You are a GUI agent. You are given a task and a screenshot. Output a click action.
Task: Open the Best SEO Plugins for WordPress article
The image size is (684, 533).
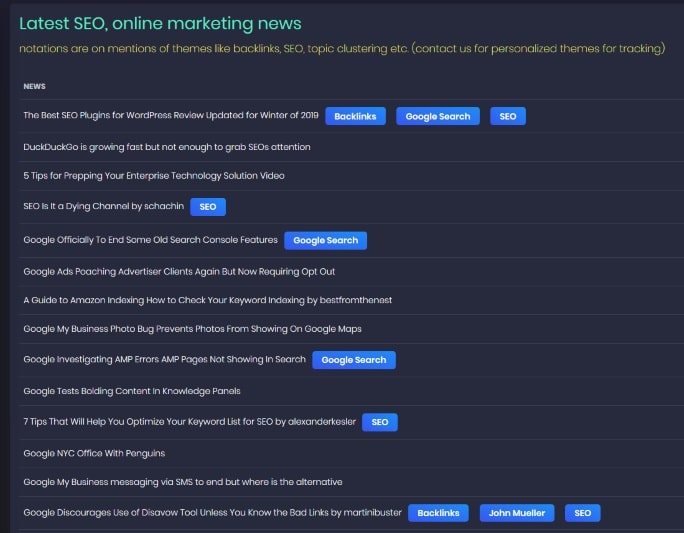point(171,116)
